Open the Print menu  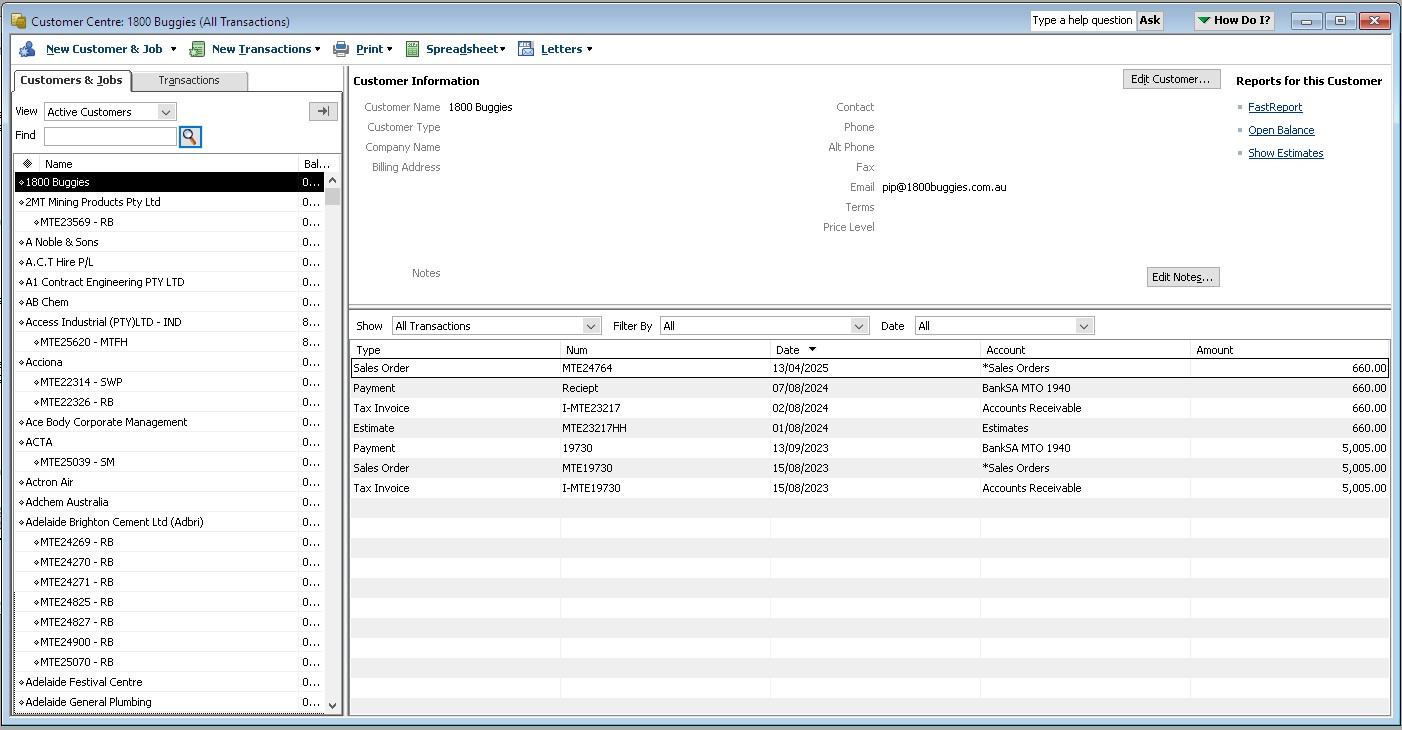[x=374, y=49]
